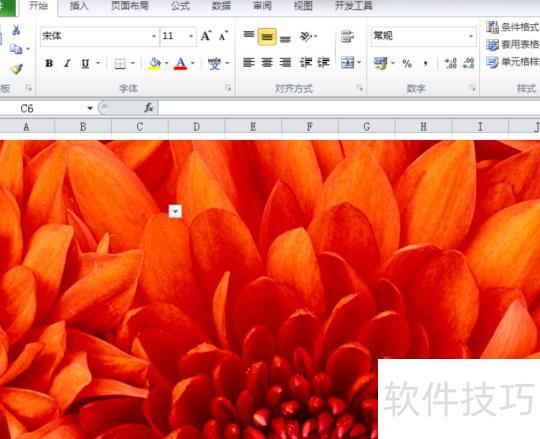Switch to the 数据 tab
This screenshot has height=439, width=540.
click(x=221, y=6)
